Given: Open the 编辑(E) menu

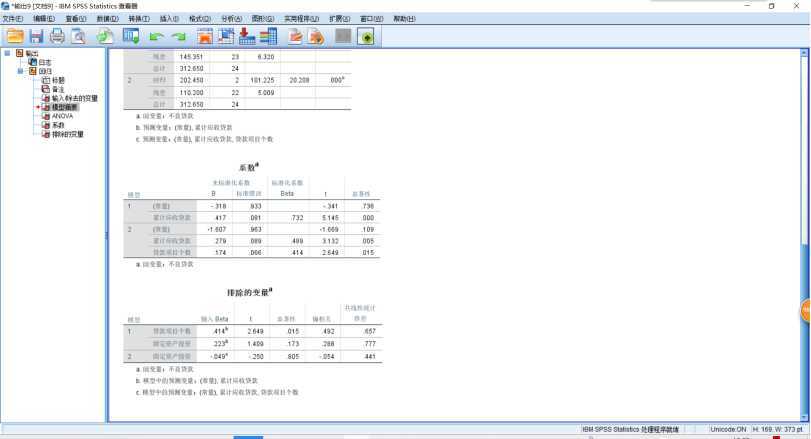Looking at the screenshot, I should click(x=44, y=19).
